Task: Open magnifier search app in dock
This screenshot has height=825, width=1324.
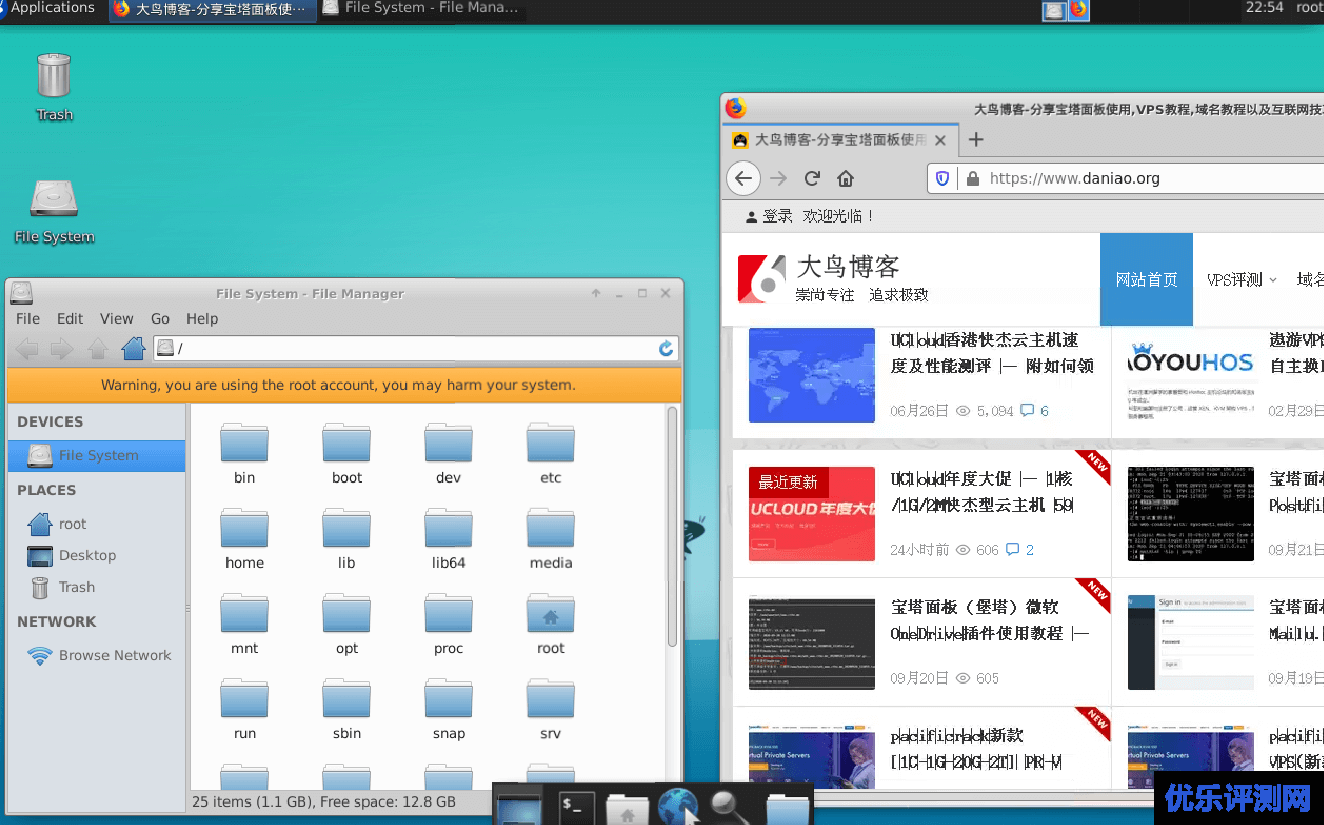Action: pos(730,806)
